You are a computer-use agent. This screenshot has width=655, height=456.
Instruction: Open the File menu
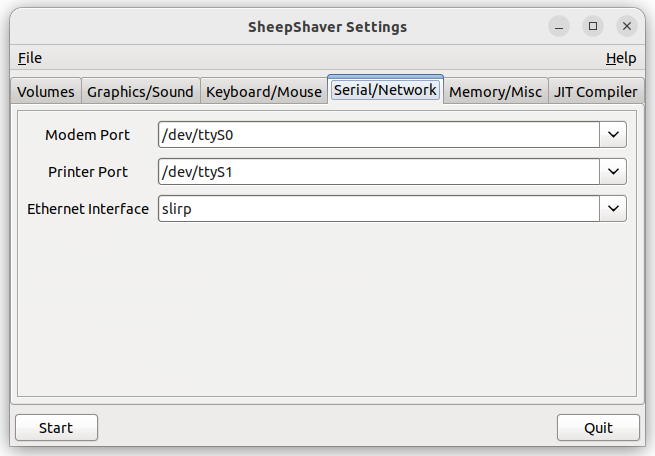30,58
